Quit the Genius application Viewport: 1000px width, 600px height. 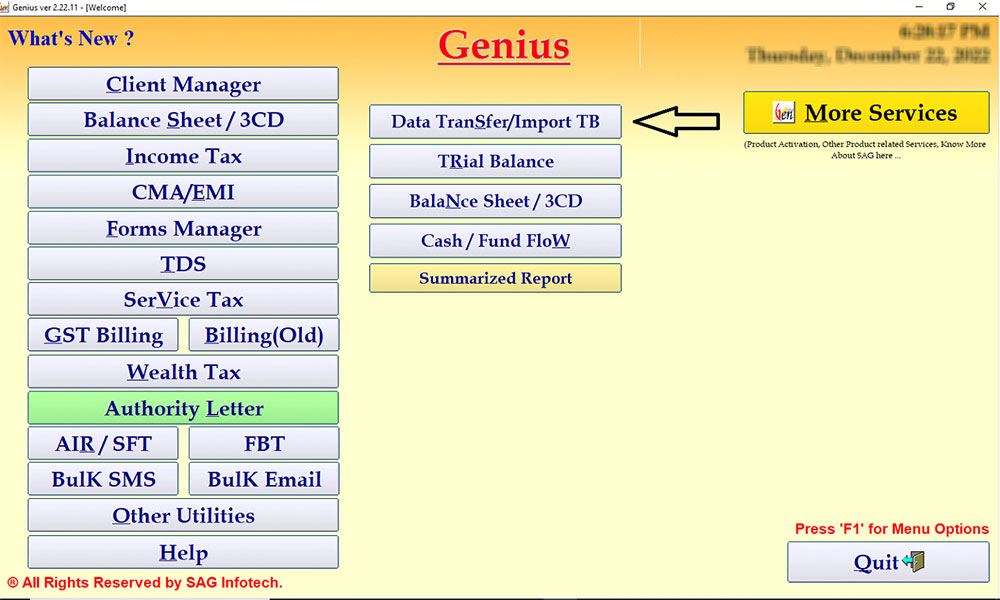[888, 561]
